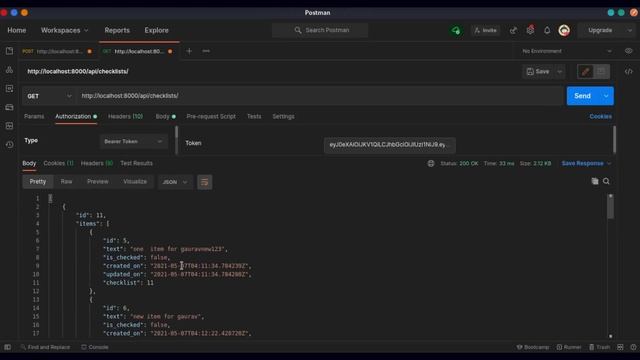Click the Send button
Screen dimensions: 640x360
tap(582, 96)
